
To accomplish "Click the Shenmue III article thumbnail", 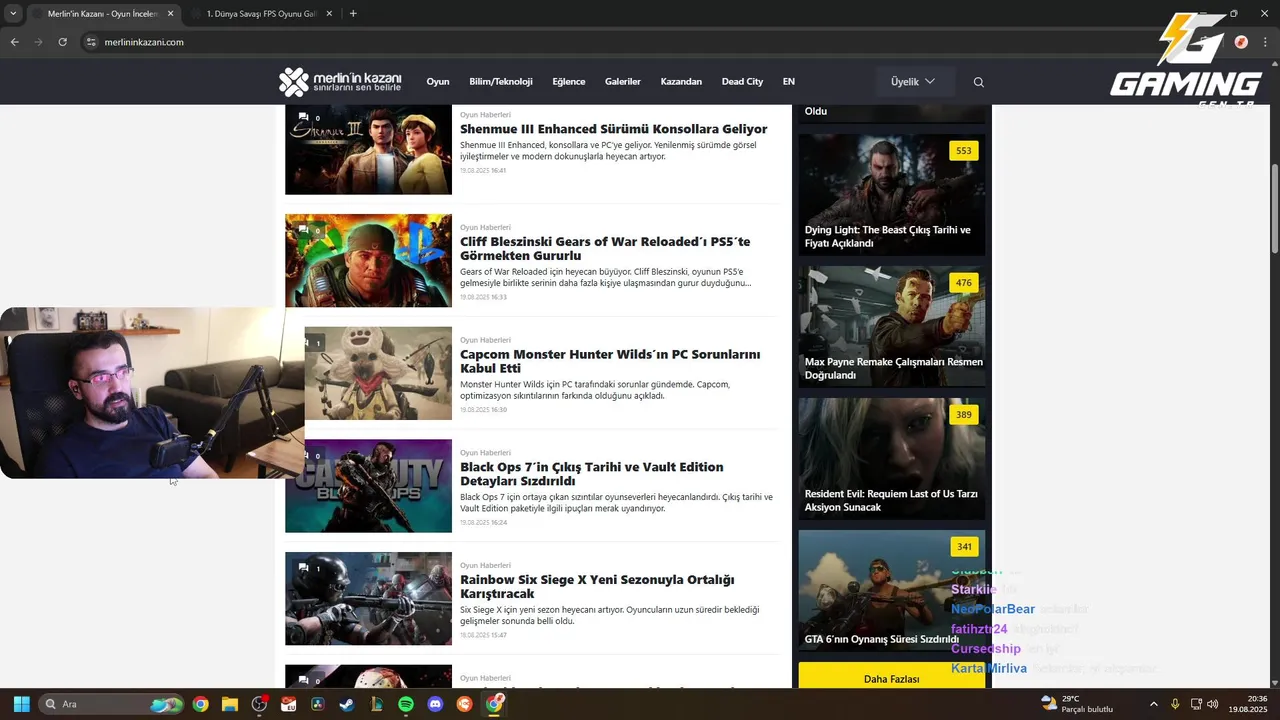I will (368, 148).
